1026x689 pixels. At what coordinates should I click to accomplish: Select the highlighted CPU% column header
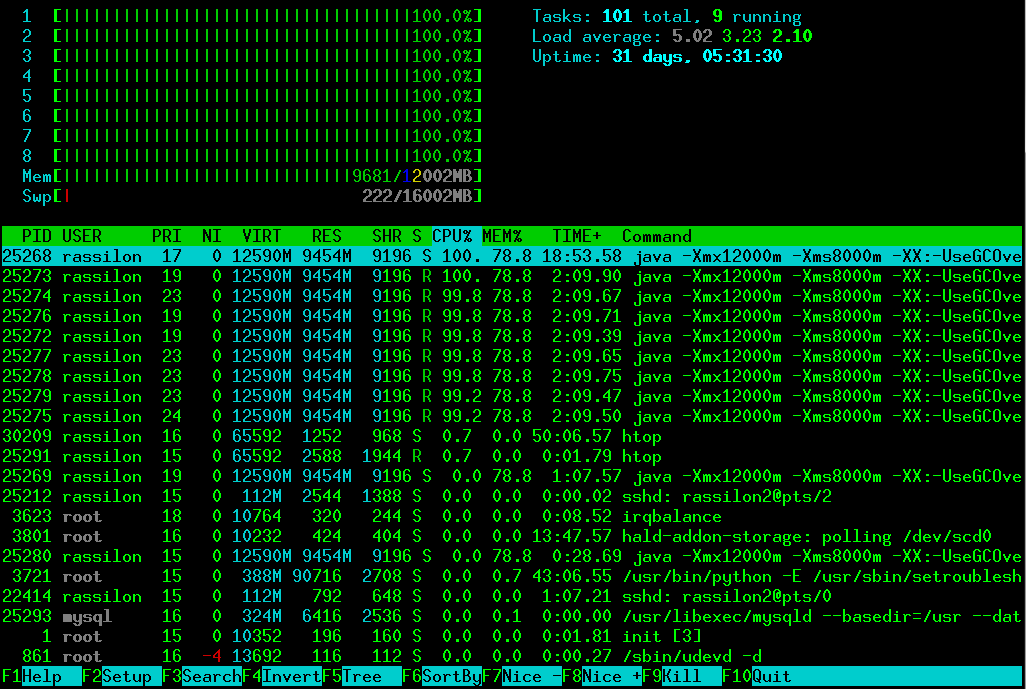coord(452,236)
